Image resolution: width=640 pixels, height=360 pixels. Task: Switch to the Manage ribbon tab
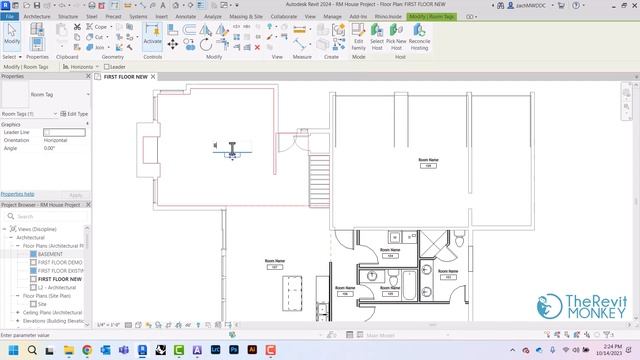(332, 17)
